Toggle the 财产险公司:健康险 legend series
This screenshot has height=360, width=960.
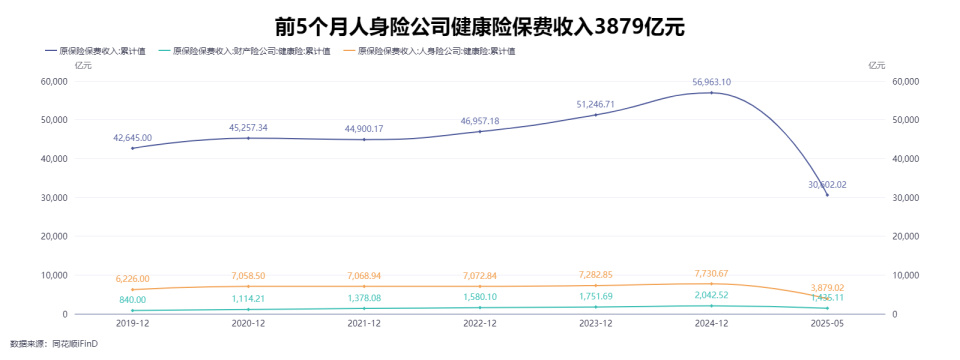(245, 51)
